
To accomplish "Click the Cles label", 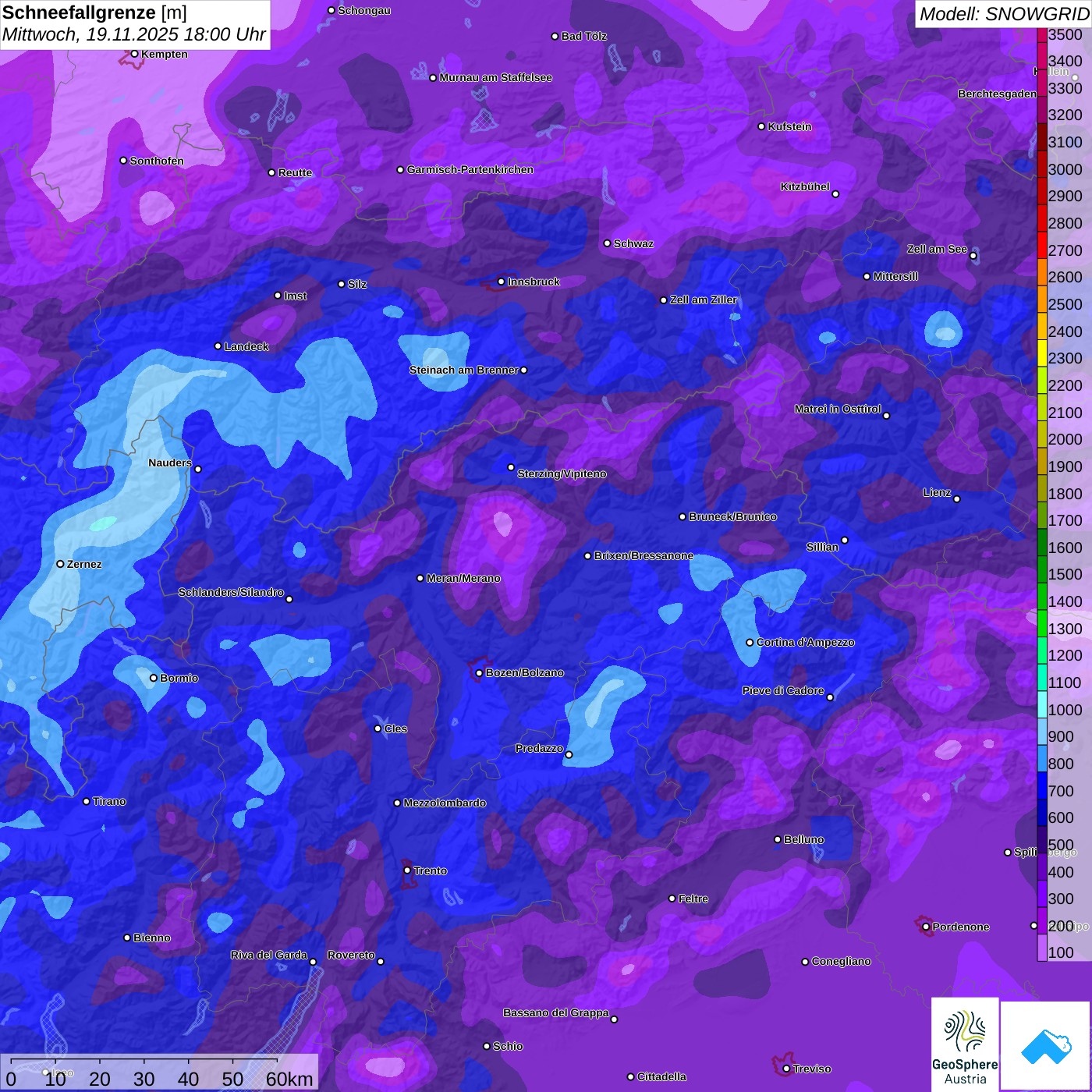I will 395,729.
